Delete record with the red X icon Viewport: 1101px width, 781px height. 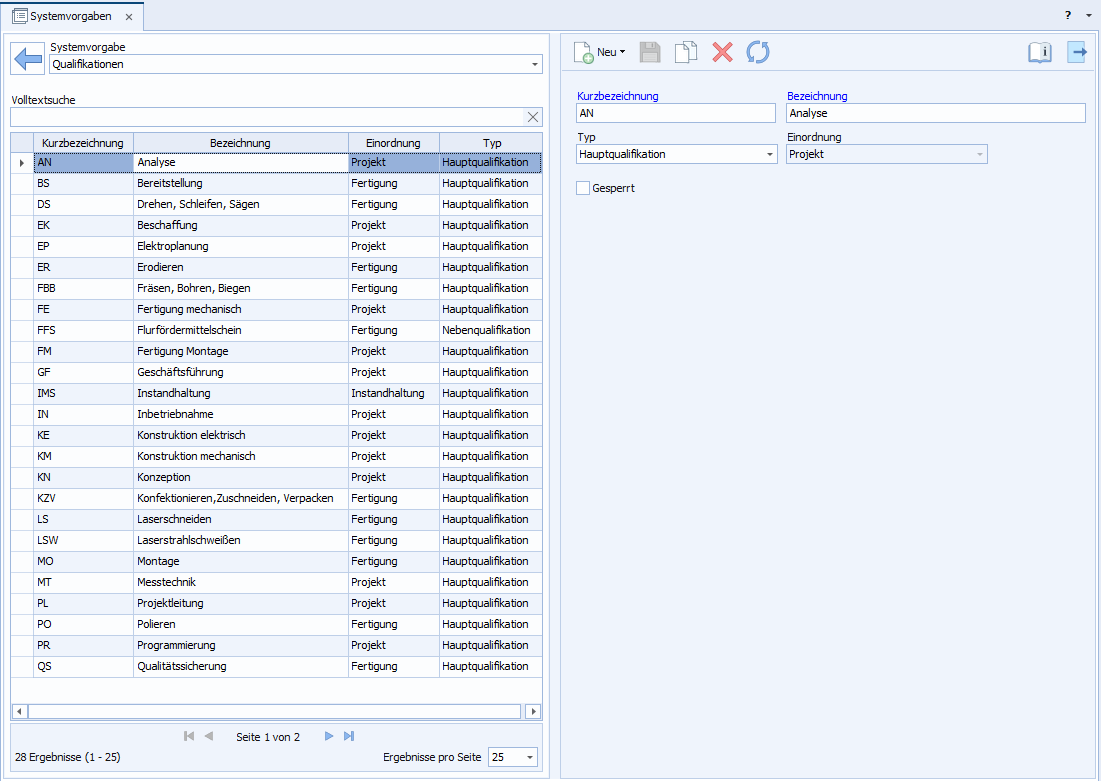click(x=722, y=53)
